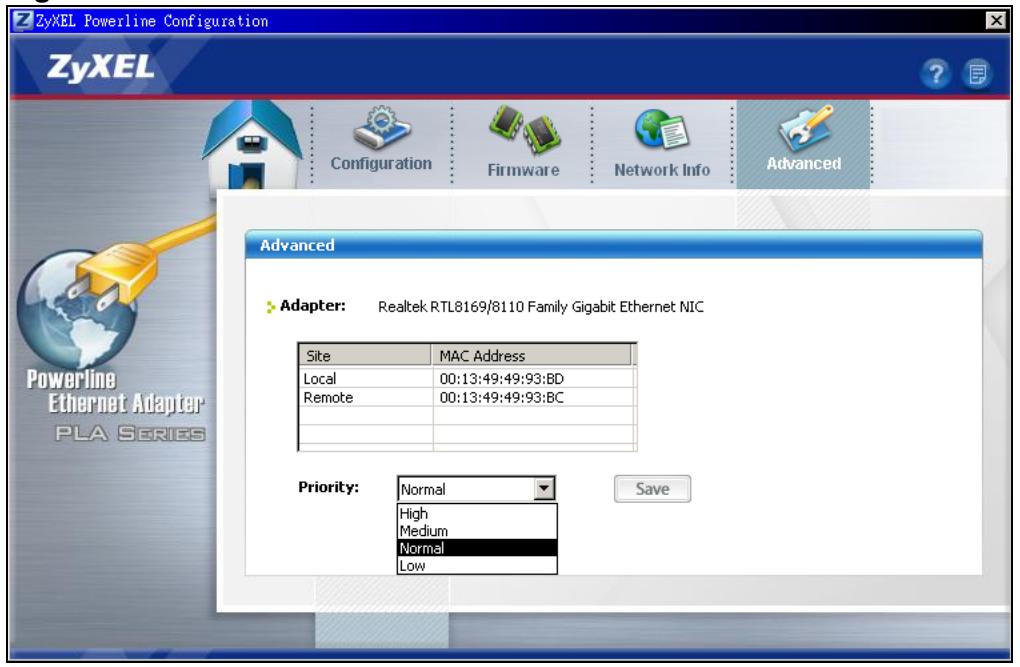
Task: Click the green arrow bullet beside Adapter
Action: (x=271, y=306)
